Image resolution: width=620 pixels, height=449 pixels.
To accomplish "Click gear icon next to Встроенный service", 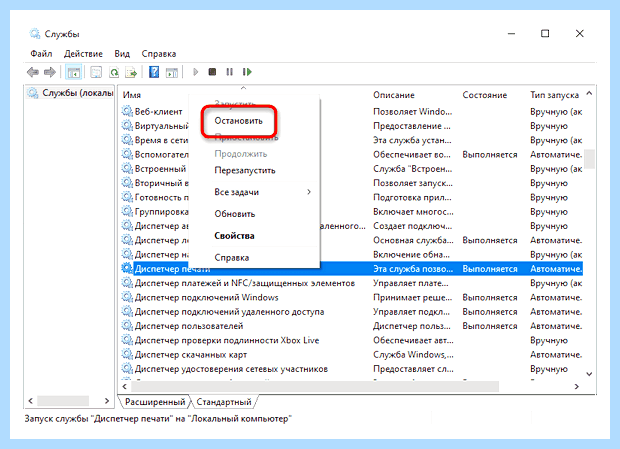I will 127,168.
